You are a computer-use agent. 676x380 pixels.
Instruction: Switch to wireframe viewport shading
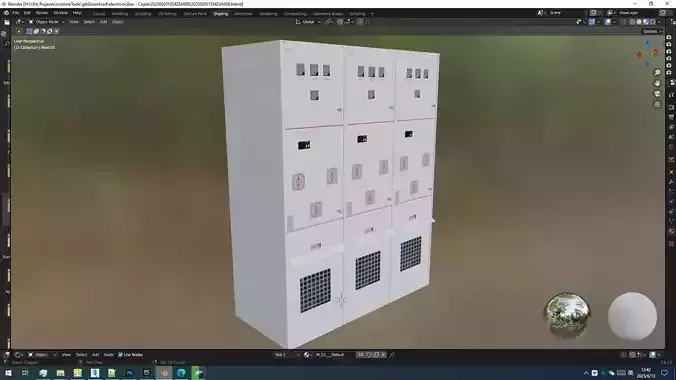[x=632, y=22]
